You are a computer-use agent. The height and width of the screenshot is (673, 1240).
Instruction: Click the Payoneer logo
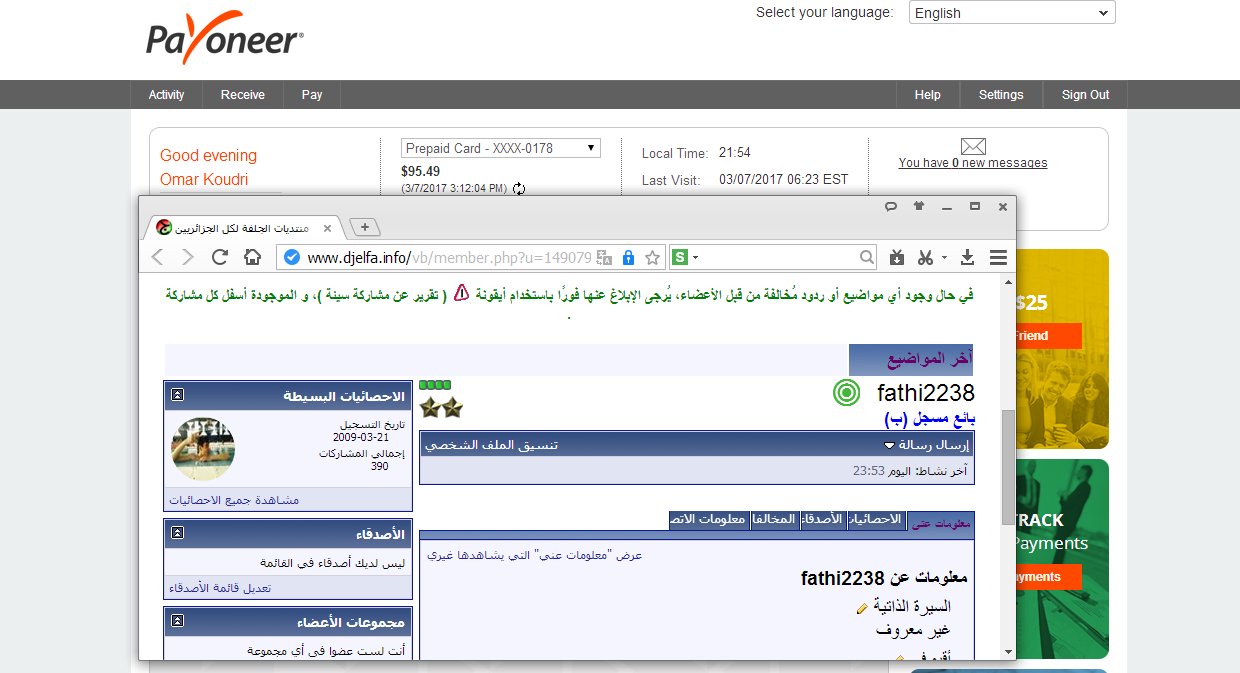pos(224,38)
